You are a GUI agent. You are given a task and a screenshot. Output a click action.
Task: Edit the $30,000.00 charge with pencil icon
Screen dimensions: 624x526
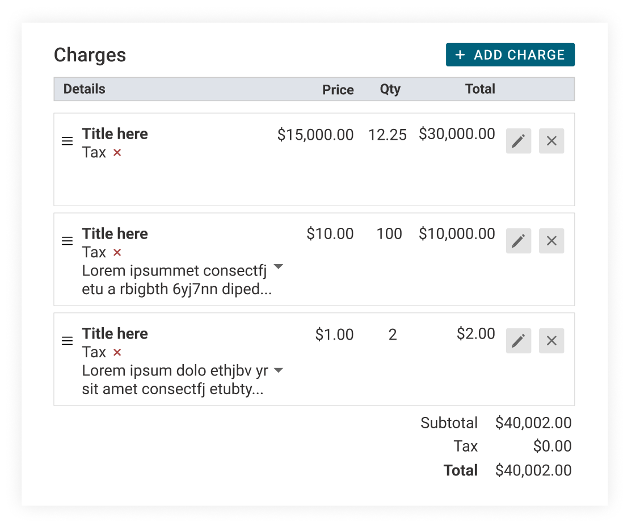pos(518,141)
